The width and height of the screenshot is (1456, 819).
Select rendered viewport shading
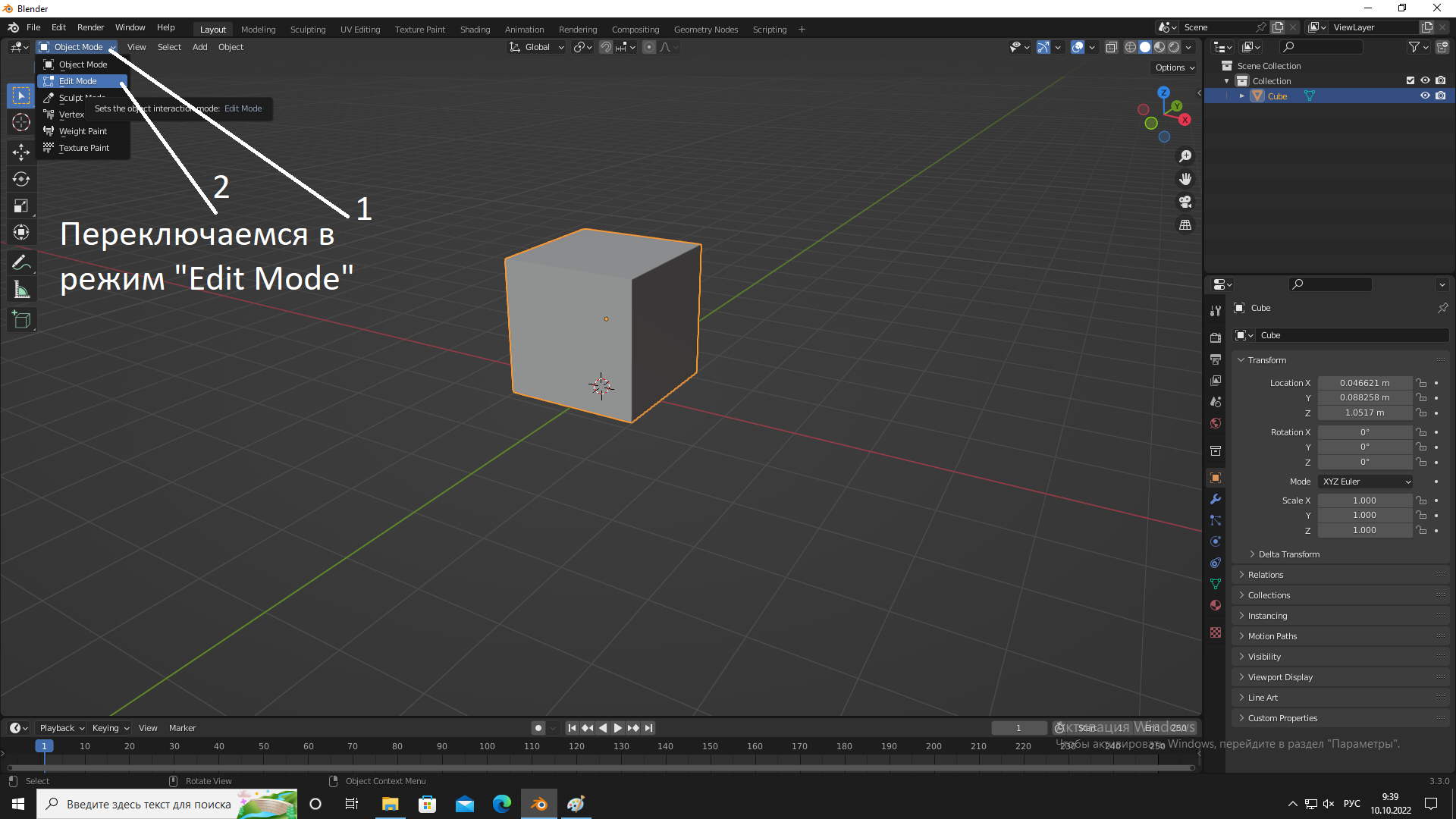(x=1174, y=47)
